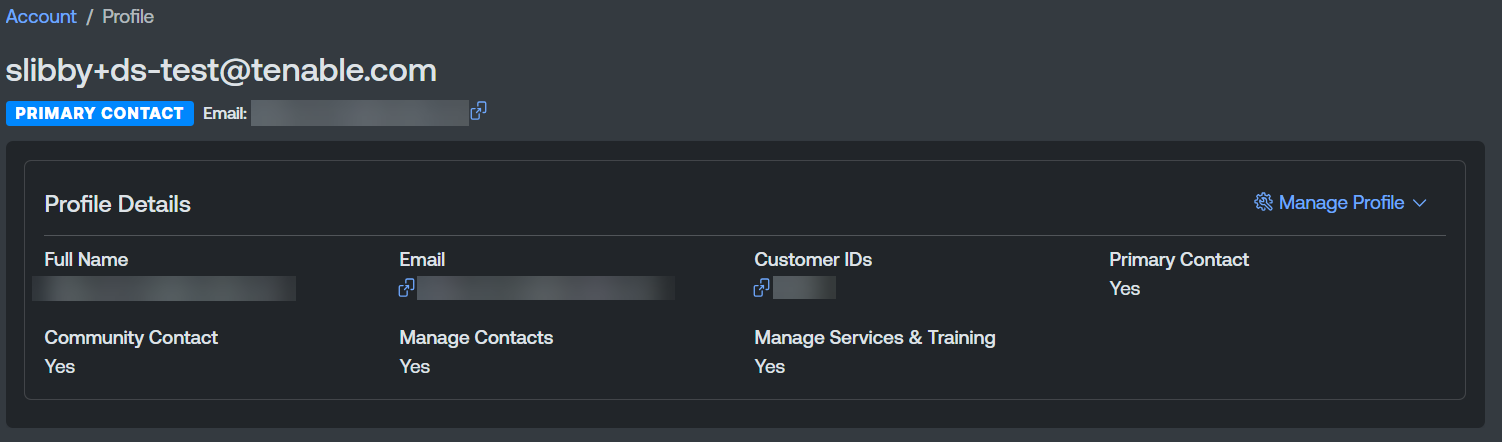Expand the Manage Profile chevron arrow
This screenshot has height=442, width=1502.
click(1419, 203)
